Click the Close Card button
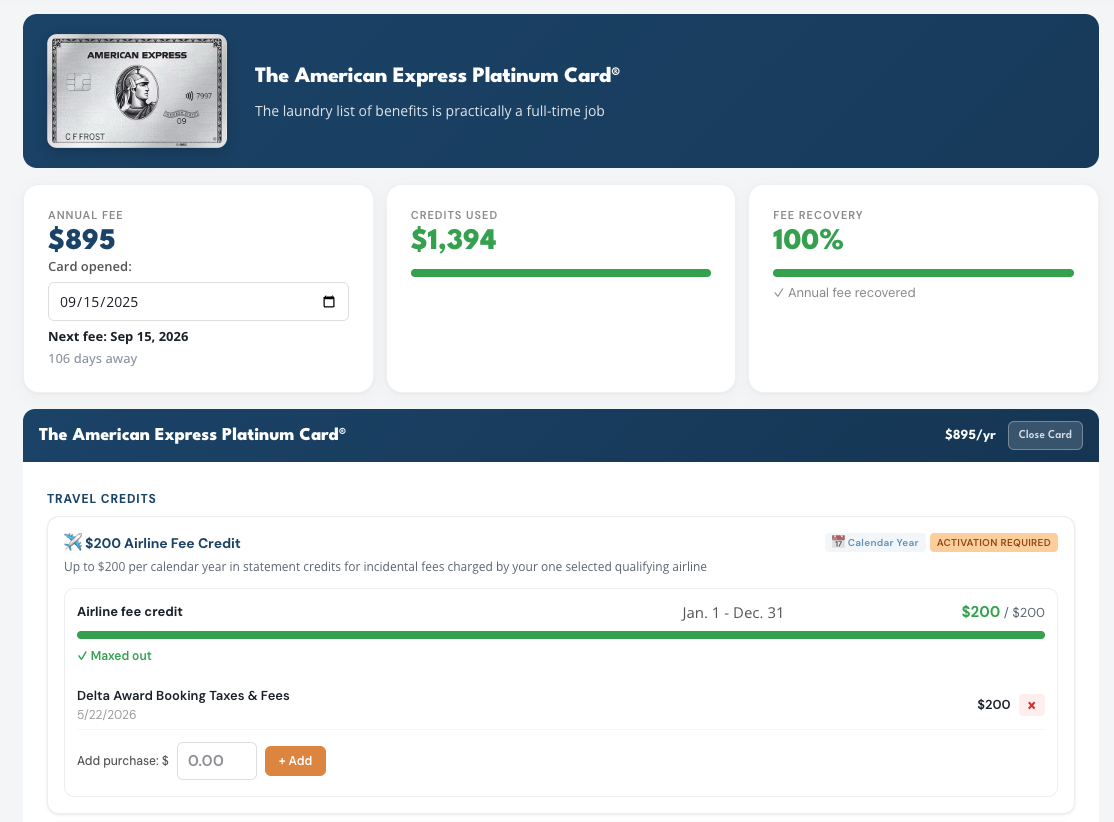Viewport: 1114px width, 822px height. (x=1045, y=435)
